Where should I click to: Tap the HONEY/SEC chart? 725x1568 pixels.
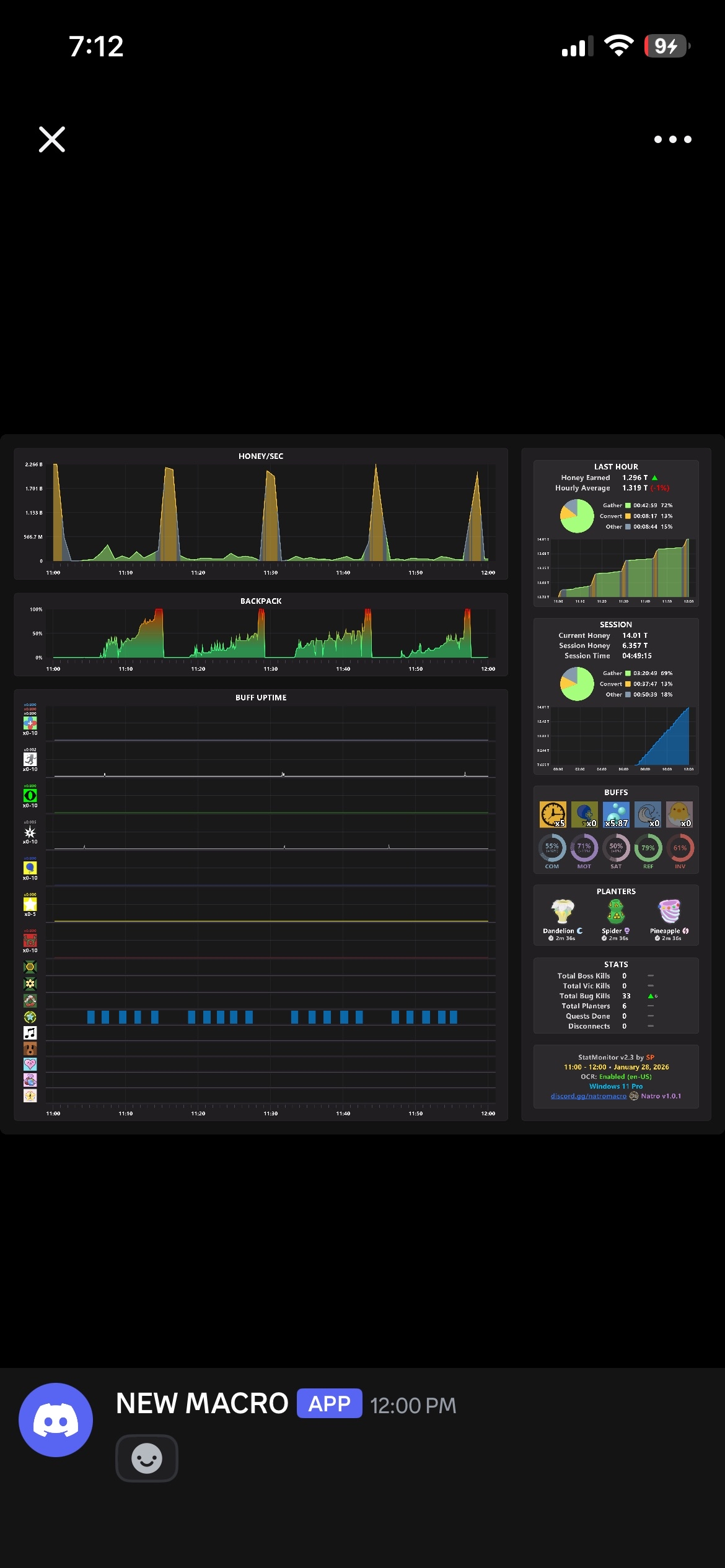tap(261, 514)
